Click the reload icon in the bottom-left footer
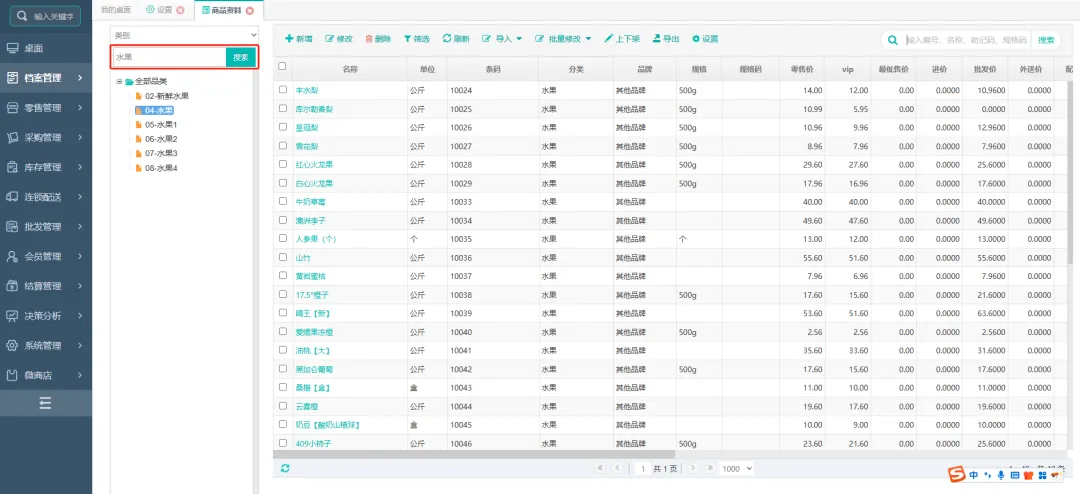This screenshot has width=1080, height=494. pos(285,468)
